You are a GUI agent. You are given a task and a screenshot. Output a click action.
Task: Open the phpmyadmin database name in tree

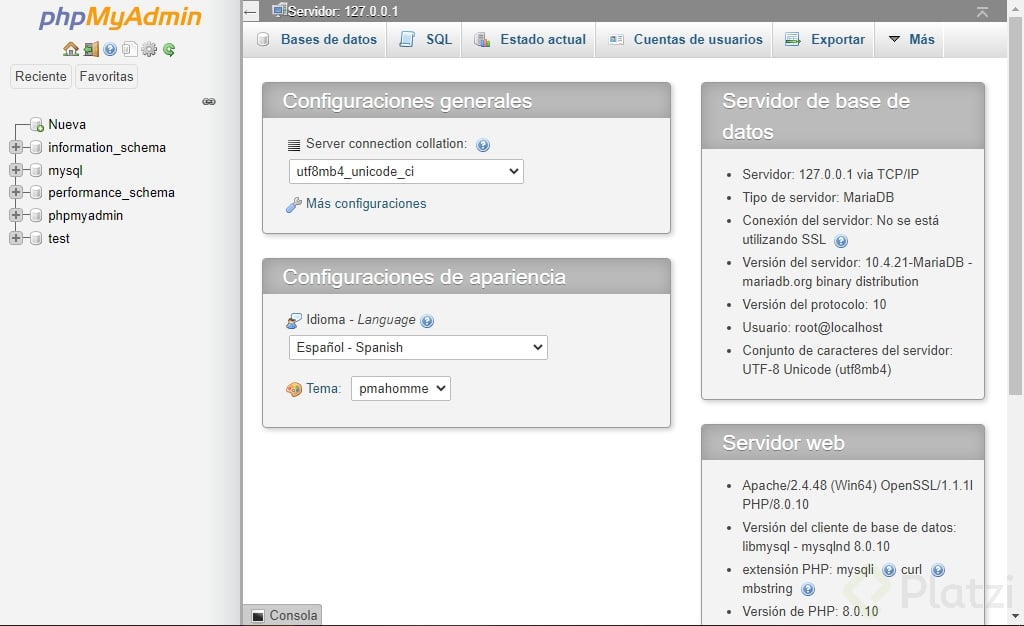point(86,215)
